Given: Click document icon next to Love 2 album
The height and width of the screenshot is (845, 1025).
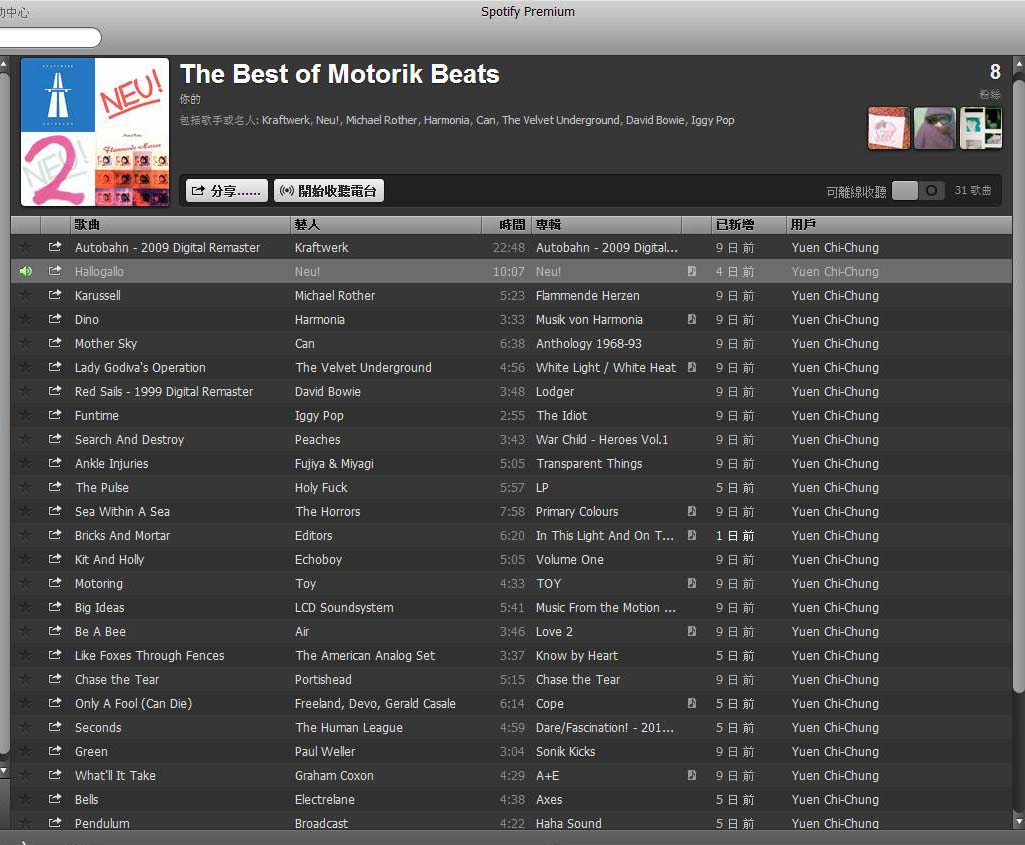Looking at the screenshot, I should coord(690,631).
